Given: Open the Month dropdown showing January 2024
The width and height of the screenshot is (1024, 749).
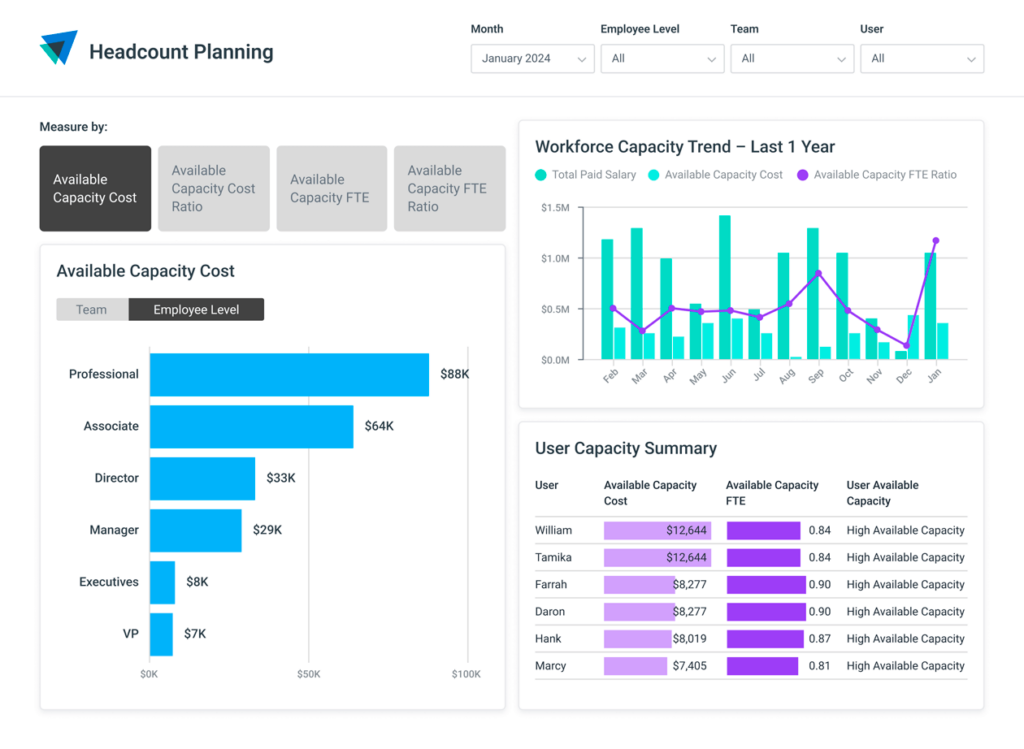Looking at the screenshot, I should 532,59.
